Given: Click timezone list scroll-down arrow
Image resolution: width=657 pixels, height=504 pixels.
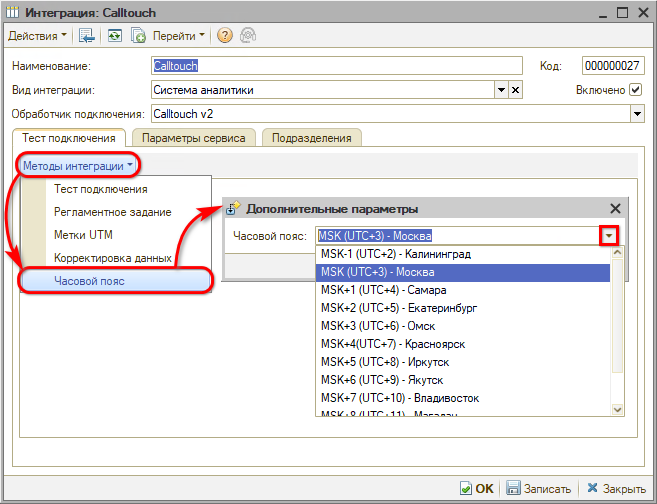Looking at the screenshot, I should 617,409.
